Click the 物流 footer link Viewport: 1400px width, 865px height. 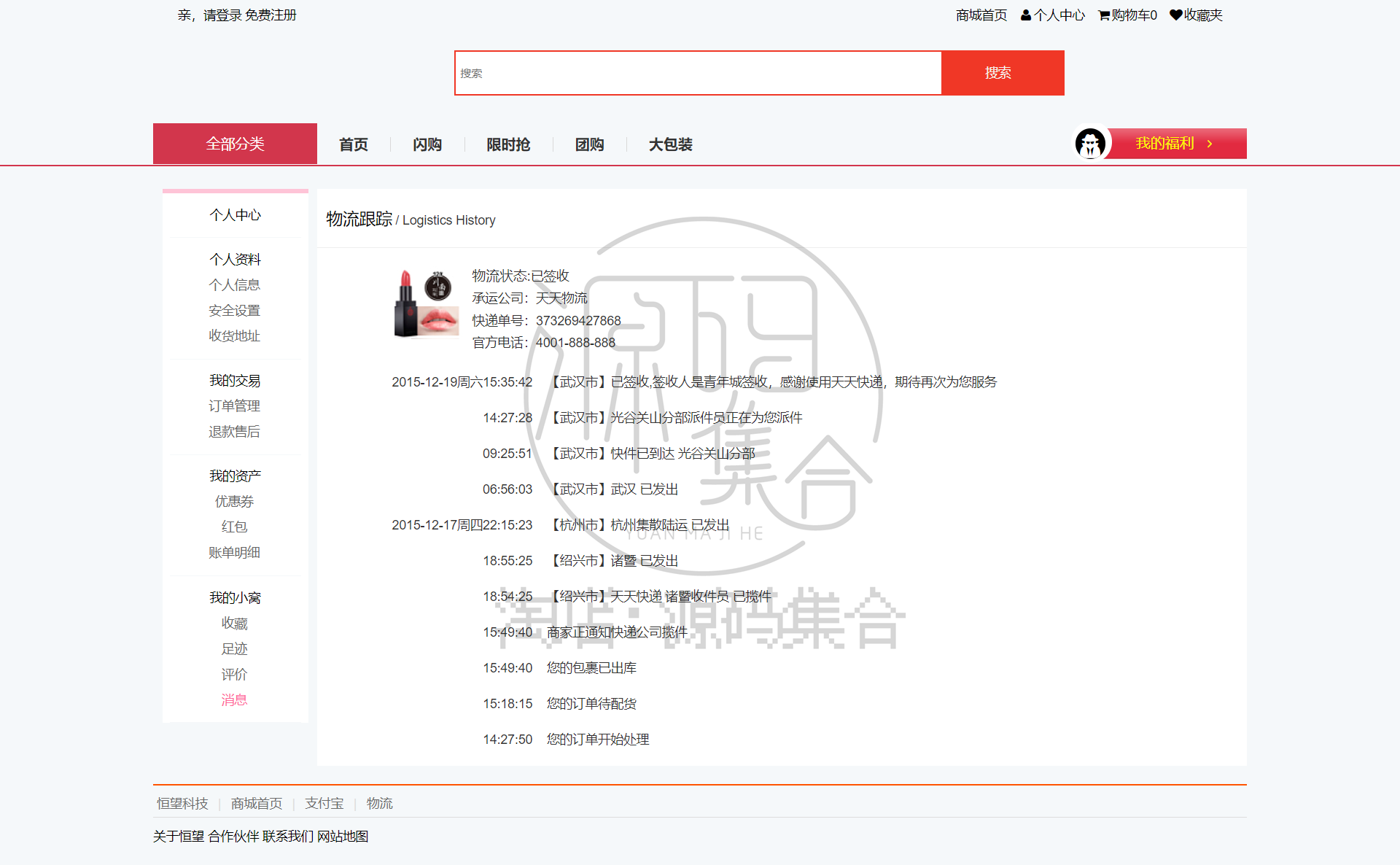coord(380,804)
